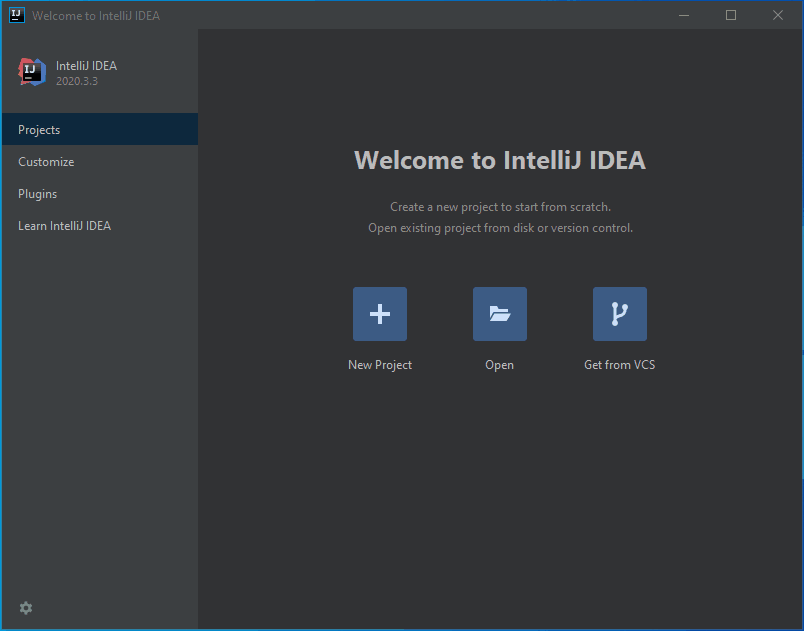Click the Get from VCS label

click(619, 364)
